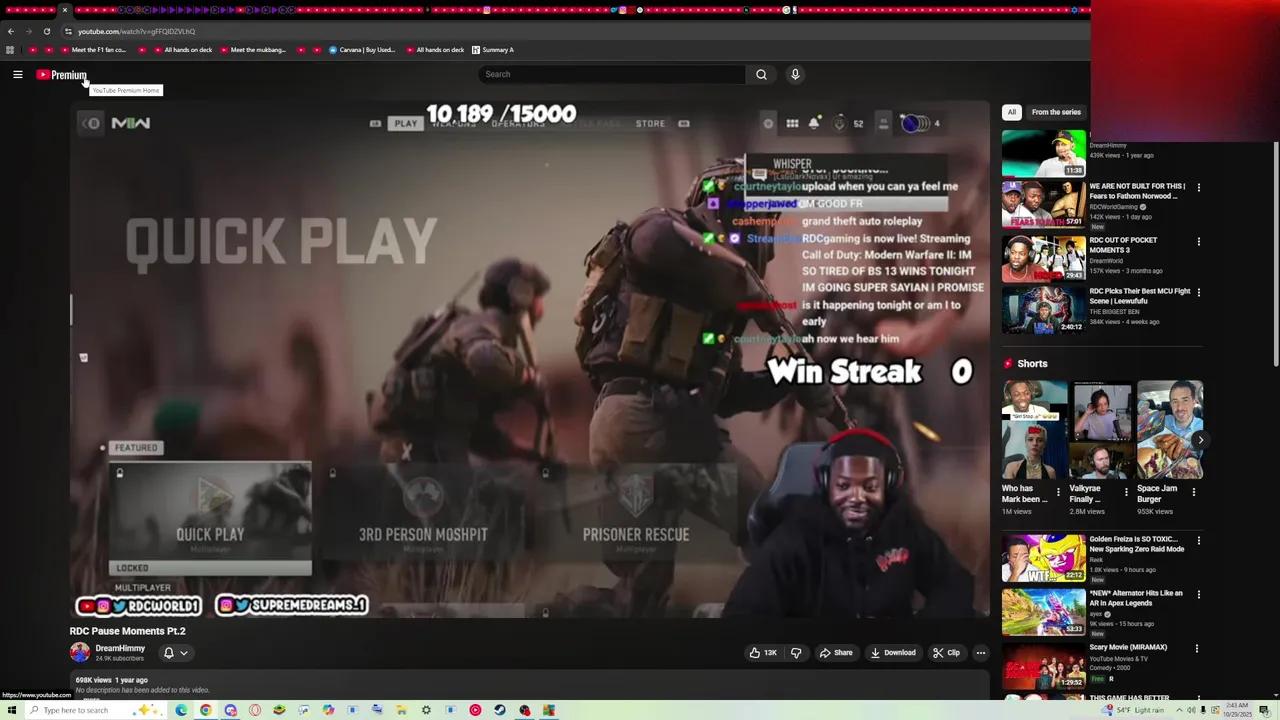Open menu for 'WE ARE NOT BUILT FOR THIS' video

(x=1198, y=187)
